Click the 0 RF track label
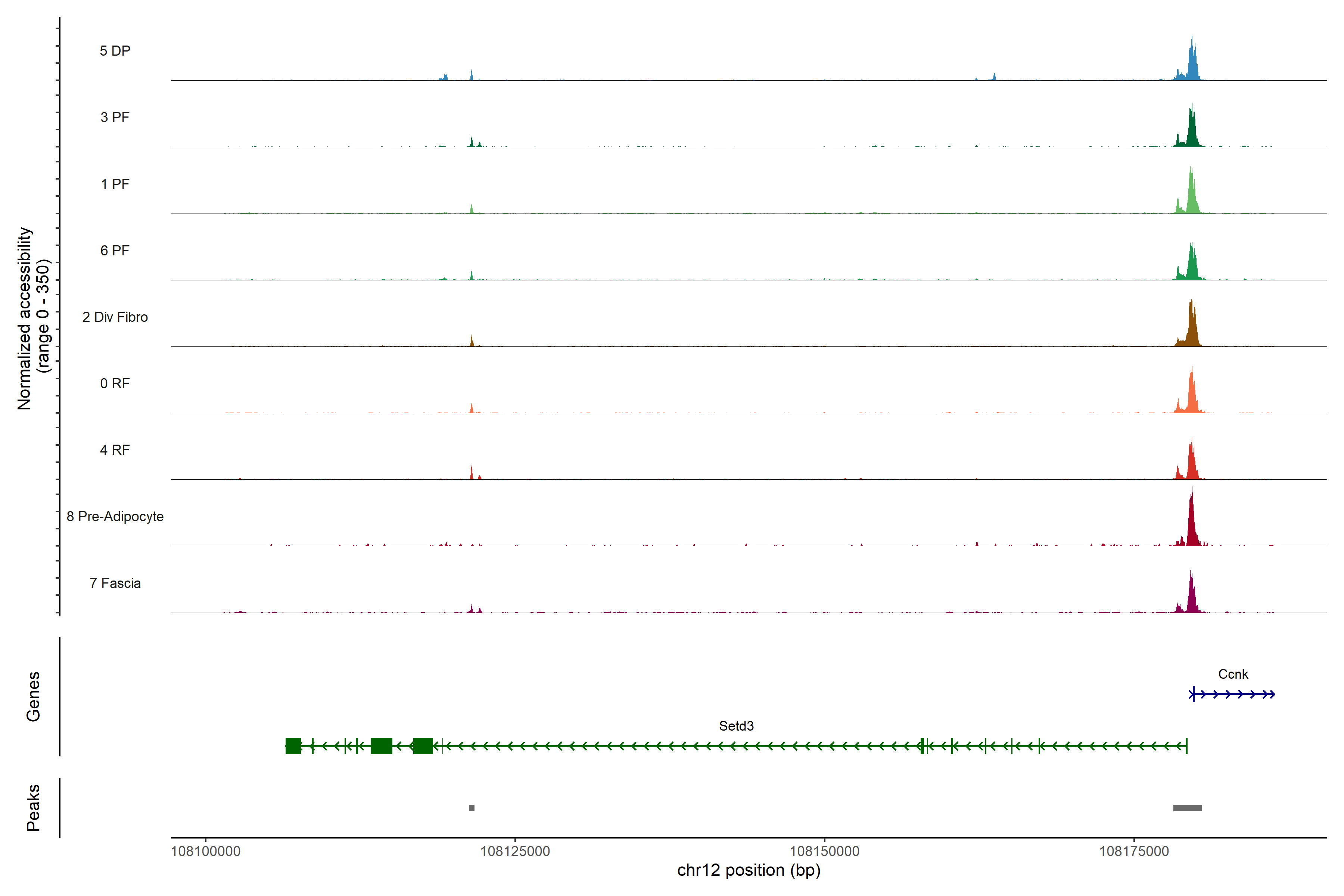The width and height of the screenshot is (1344, 896). [x=115, y=383]
